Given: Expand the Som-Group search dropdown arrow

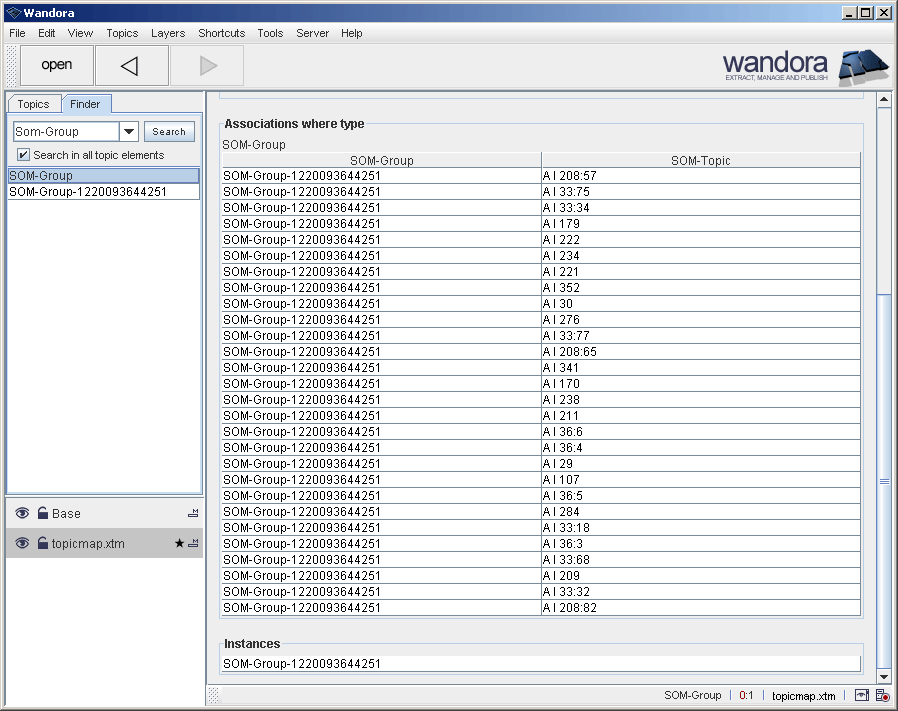Looking at the screenshot, I should 129,132.
